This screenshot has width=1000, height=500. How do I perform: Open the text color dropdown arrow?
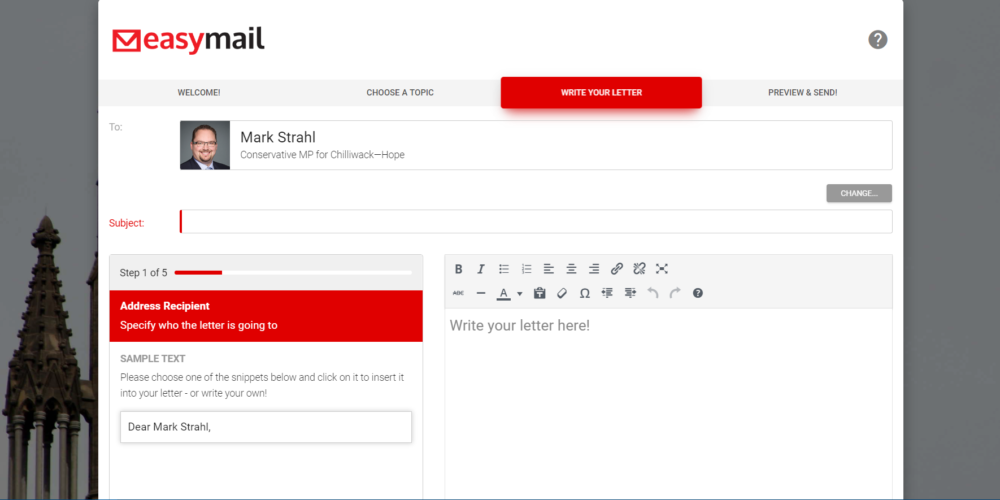520,294
